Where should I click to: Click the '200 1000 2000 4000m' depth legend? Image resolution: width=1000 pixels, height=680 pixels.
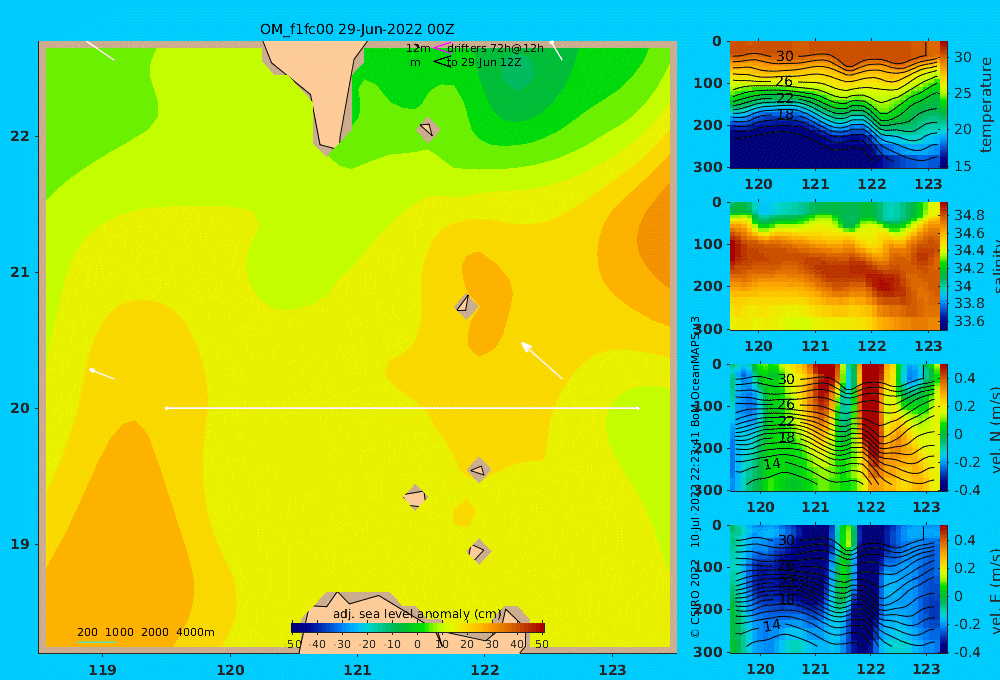click(x=145, y=632)
